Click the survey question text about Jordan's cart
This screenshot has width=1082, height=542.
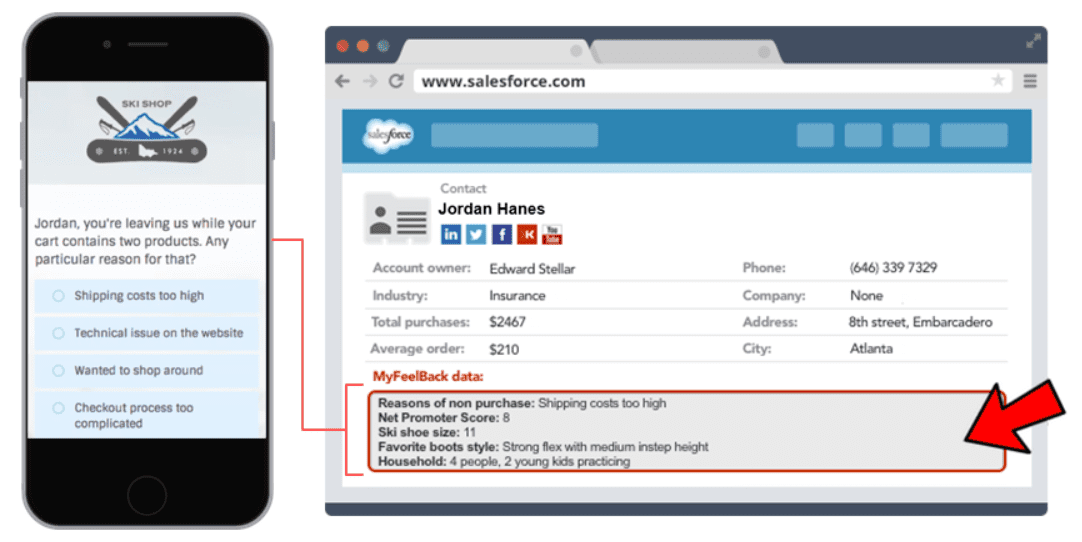click(x=146, y=241)
